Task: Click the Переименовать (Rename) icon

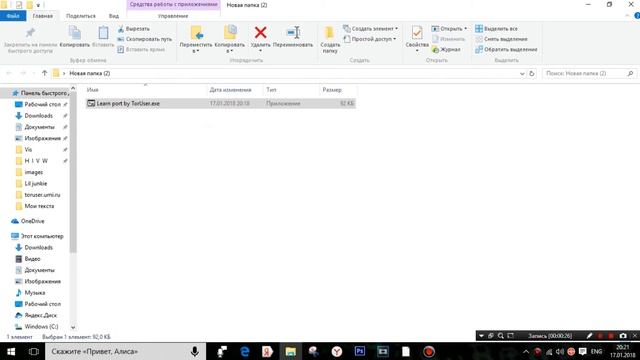Action: click(x=293, y=32)
